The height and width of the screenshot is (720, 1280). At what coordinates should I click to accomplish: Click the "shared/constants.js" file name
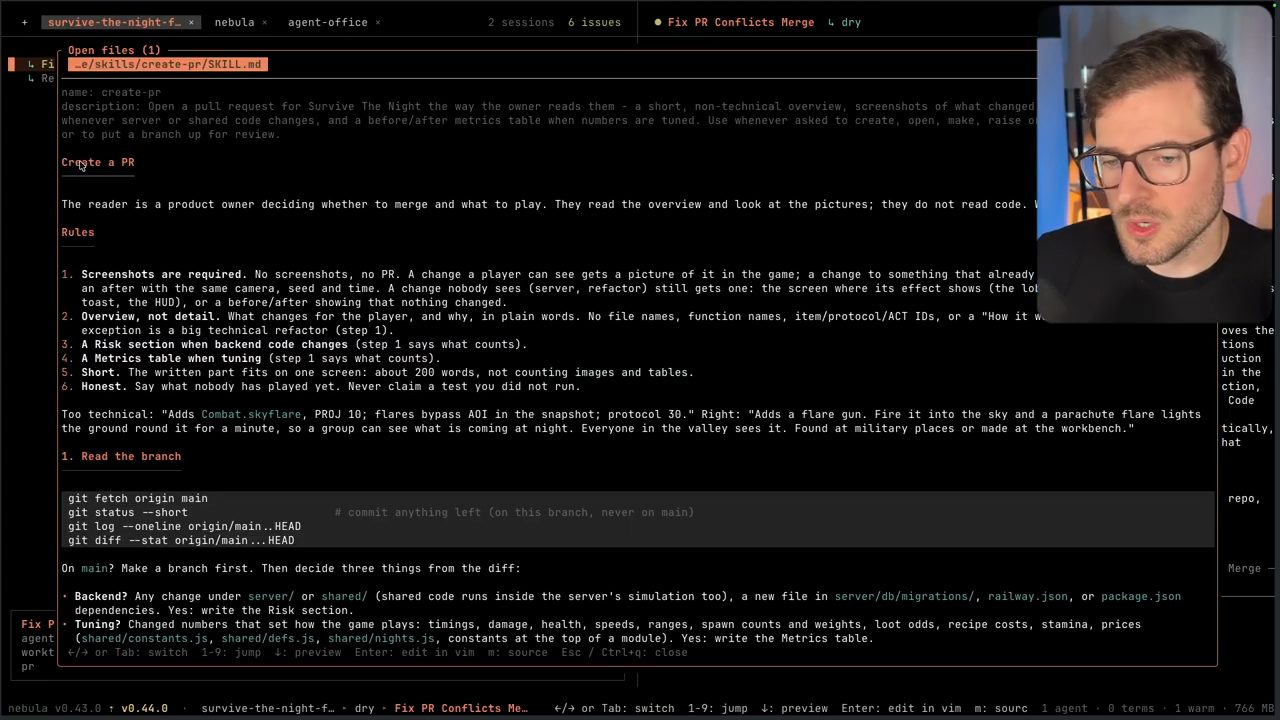click(x=144, y=638)
